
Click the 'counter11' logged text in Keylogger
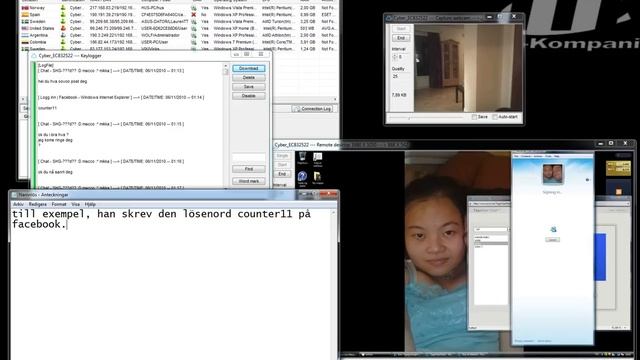click(x=47, y=108)
